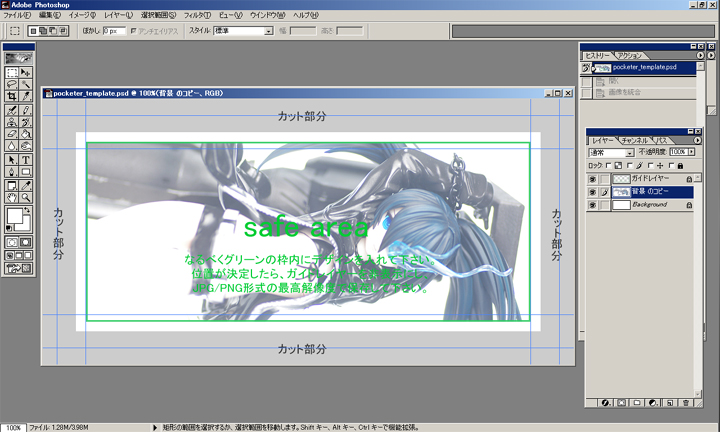Click the Intersect with selection mode button

click(x=63, y=31)
